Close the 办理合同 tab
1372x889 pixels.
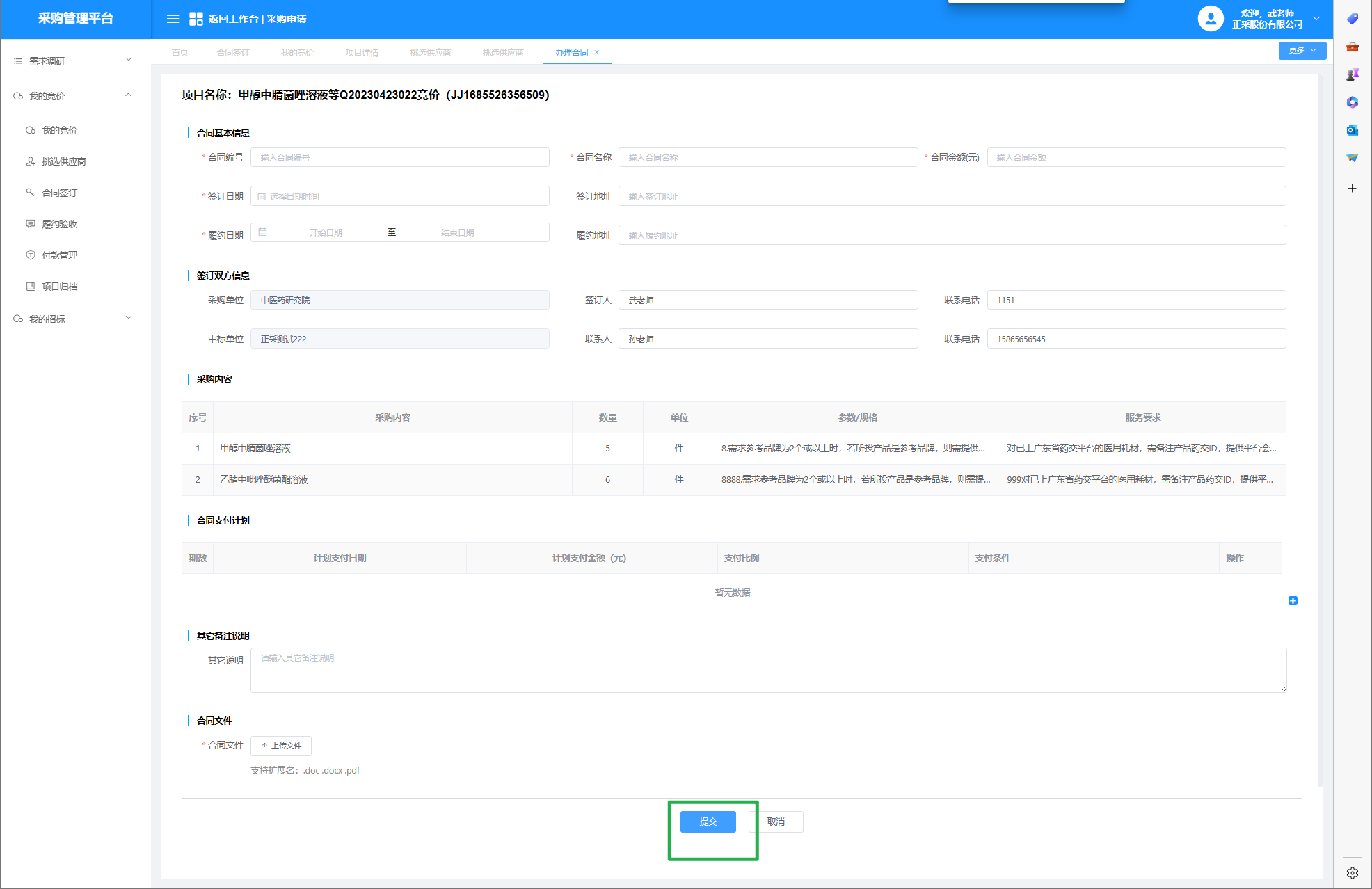coord(597,53)
